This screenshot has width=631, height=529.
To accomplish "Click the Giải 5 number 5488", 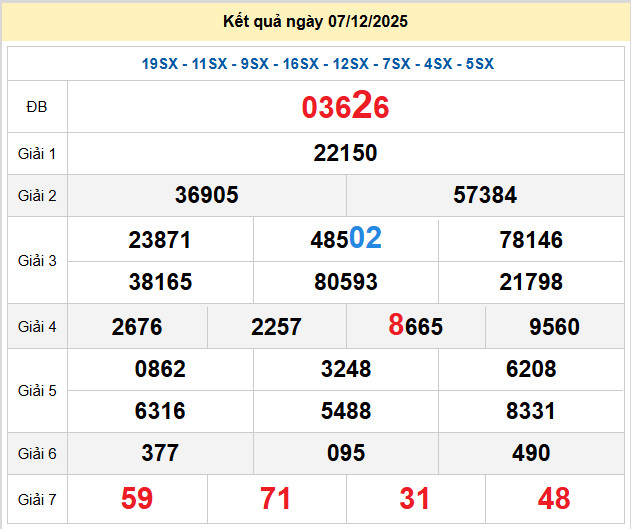I will click(346, 411).
